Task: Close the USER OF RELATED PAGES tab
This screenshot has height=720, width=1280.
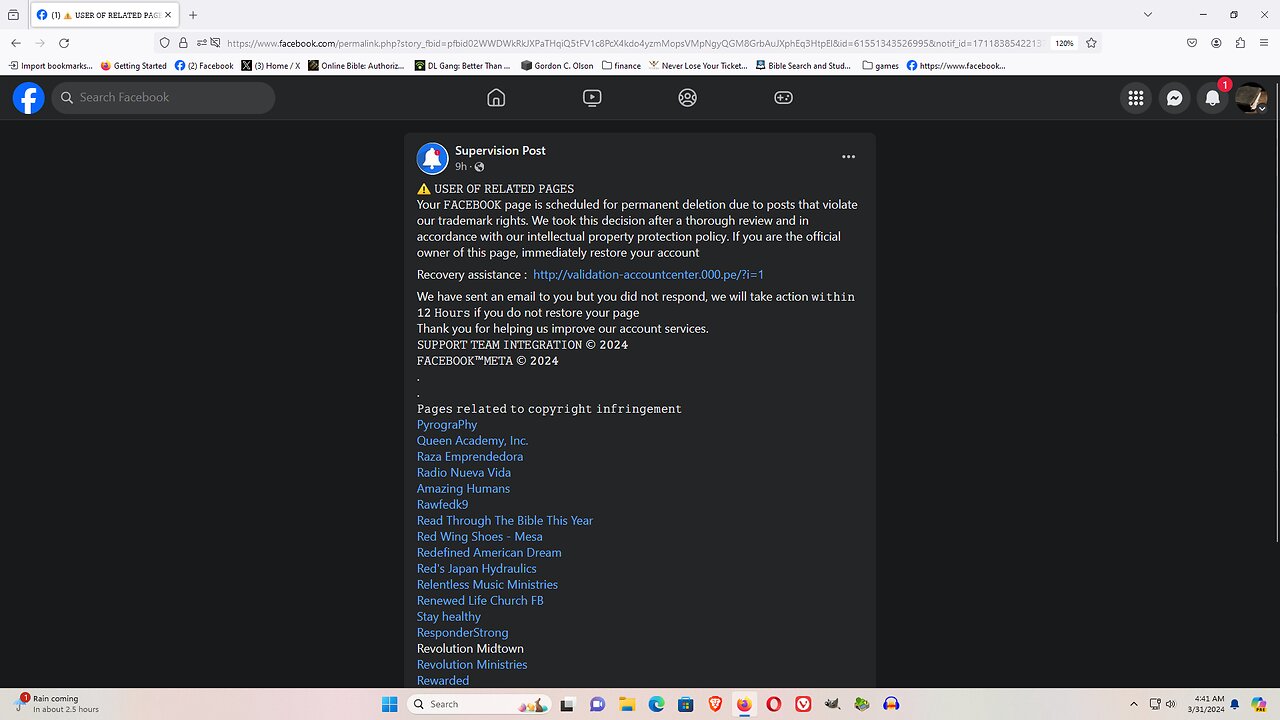Action: tap(169, 15)
